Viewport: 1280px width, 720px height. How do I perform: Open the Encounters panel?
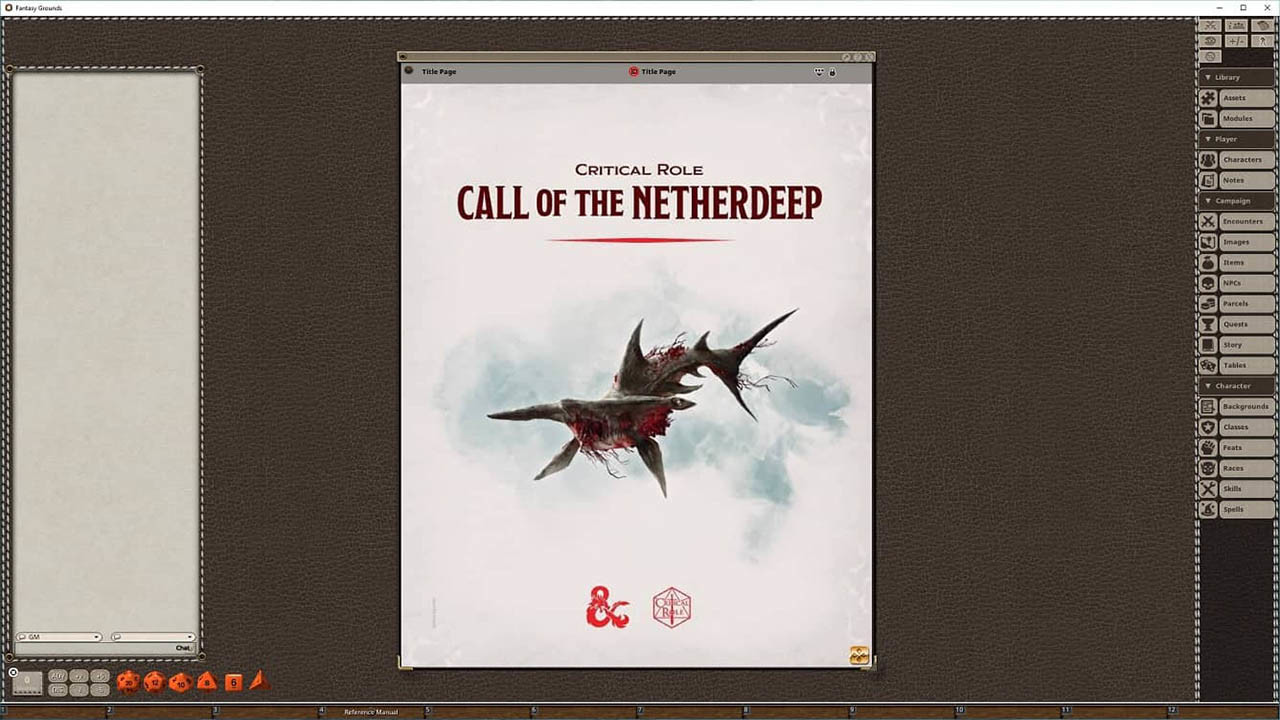pyautogui.click(x=1244, y=221)
